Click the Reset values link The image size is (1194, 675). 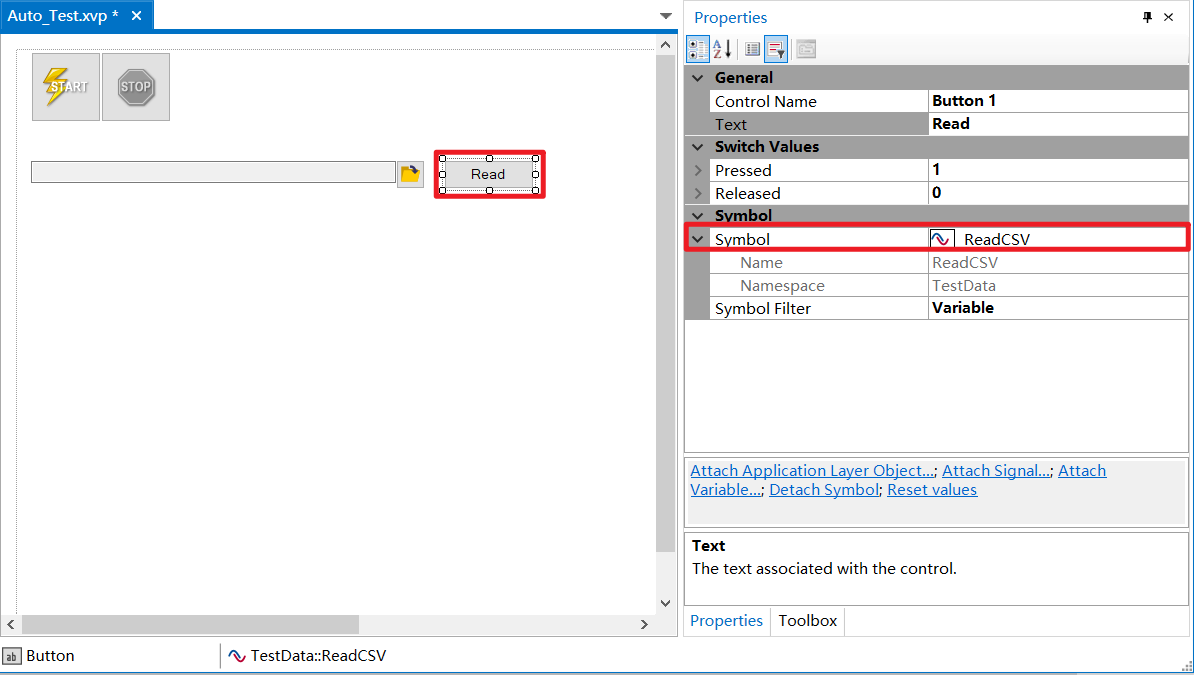[932, 490]
